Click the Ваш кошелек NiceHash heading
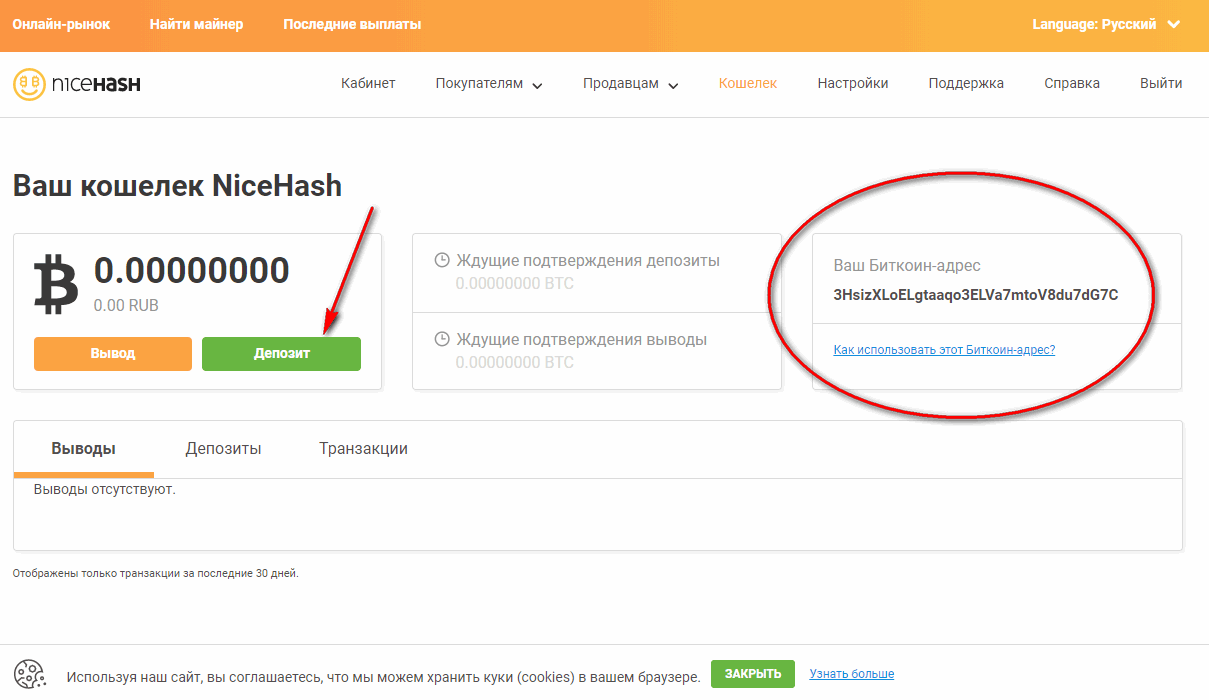 (x=177, y=186)
